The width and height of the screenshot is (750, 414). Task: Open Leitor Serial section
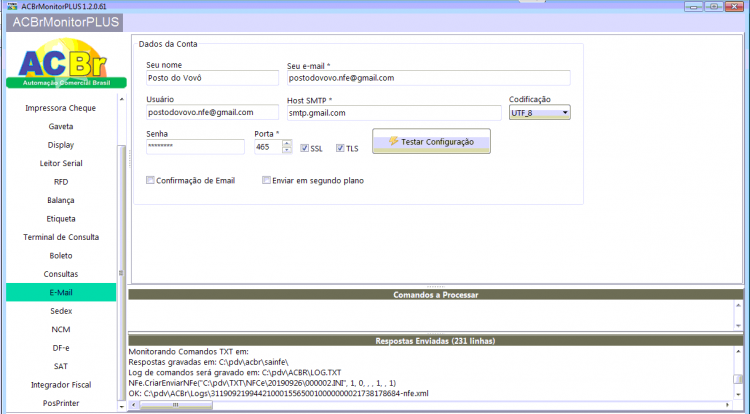tap(61, 163)
